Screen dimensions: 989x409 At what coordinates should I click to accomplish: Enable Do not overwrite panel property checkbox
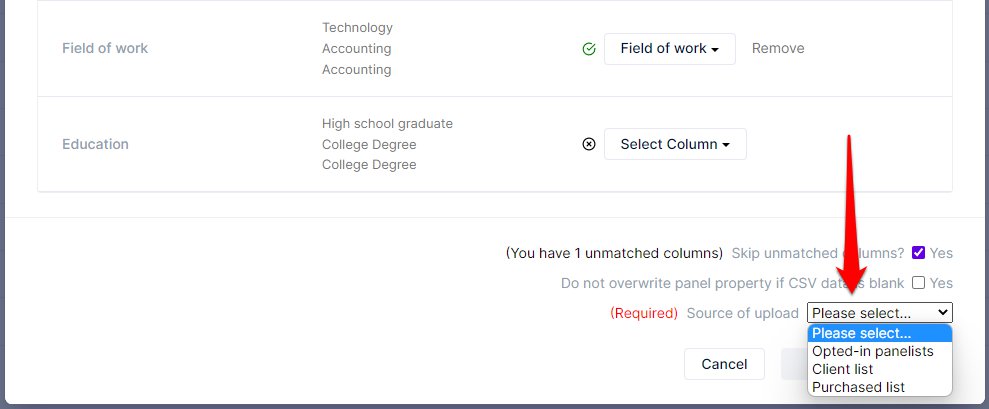(918, 283)
